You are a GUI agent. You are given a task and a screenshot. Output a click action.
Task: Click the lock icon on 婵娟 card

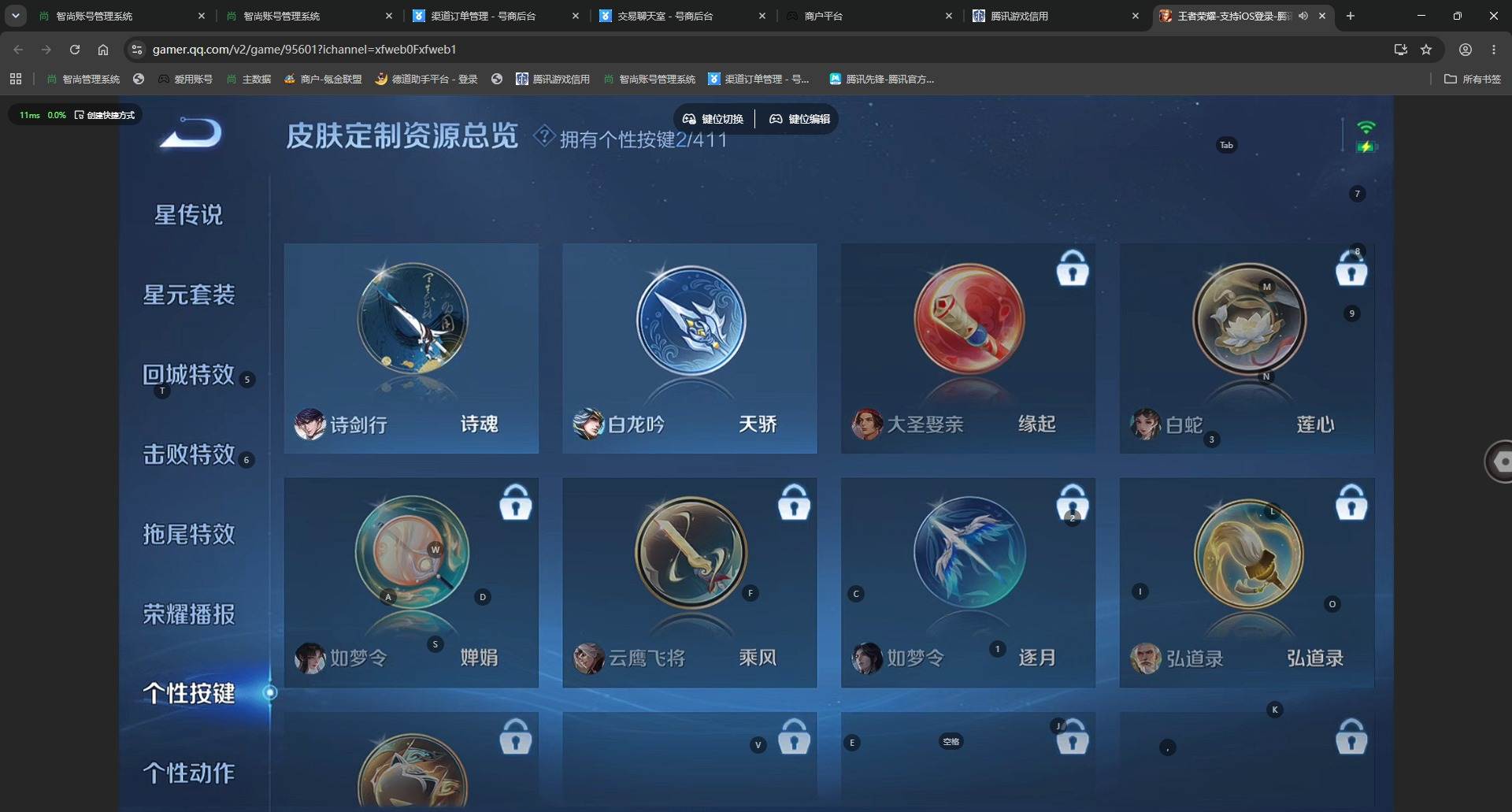pyautogui.click(x=516, y=502)
